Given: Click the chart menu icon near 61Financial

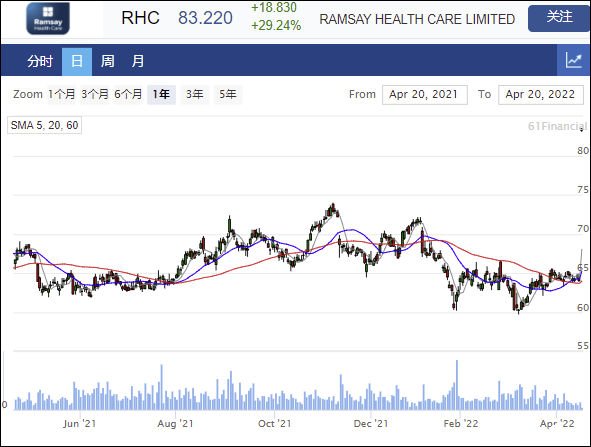Looking at the screenshot, I should [582, 129].
